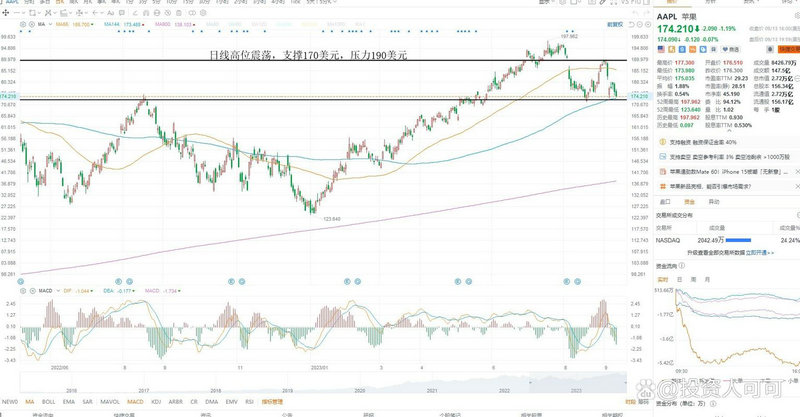
Task: Open news about Mate 60 and iPhone 15
Action: tap(729, 172)
